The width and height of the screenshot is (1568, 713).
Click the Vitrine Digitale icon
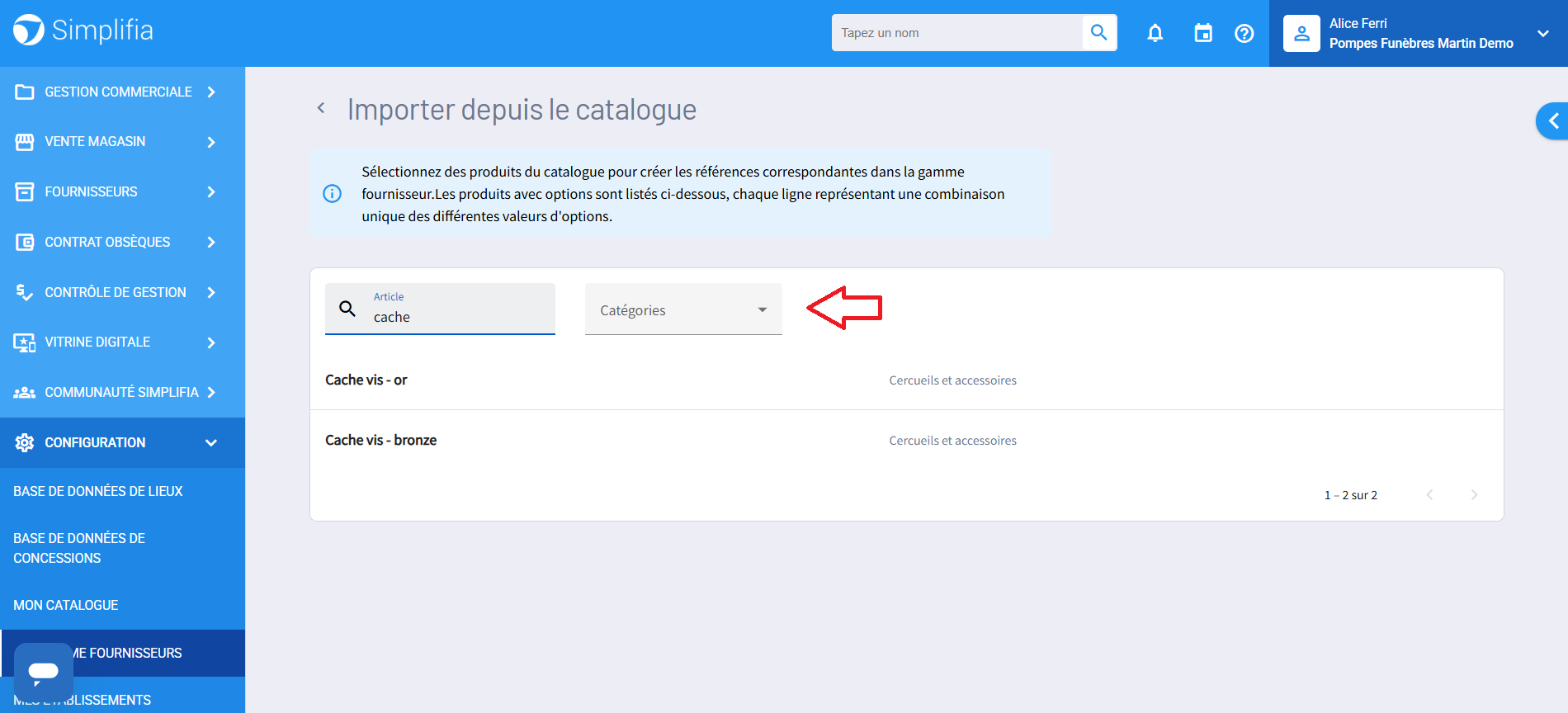coord(25,342)
